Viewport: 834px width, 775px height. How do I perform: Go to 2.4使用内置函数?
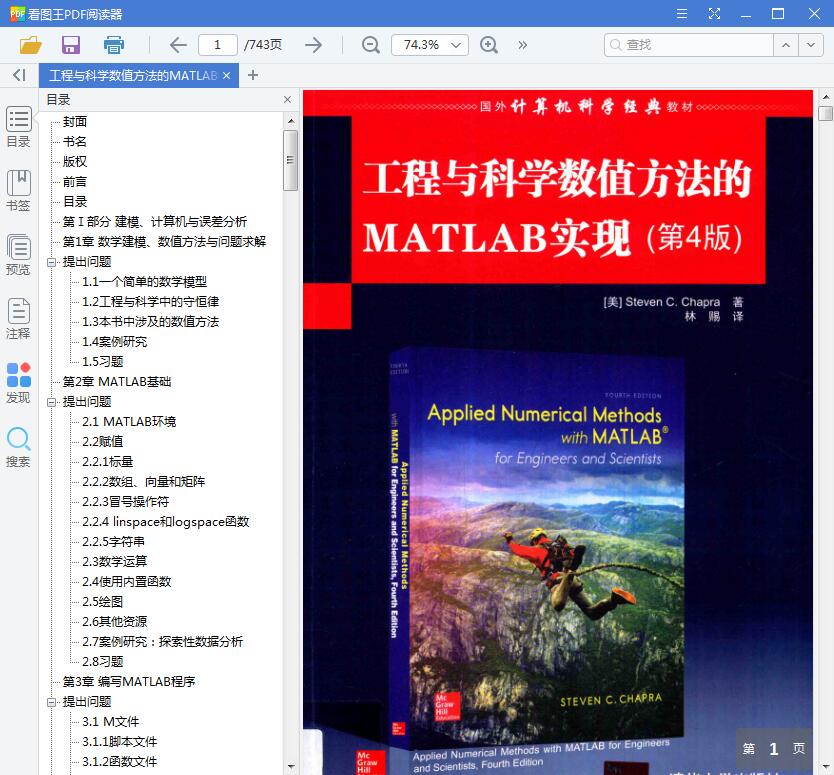click(127, 582)
